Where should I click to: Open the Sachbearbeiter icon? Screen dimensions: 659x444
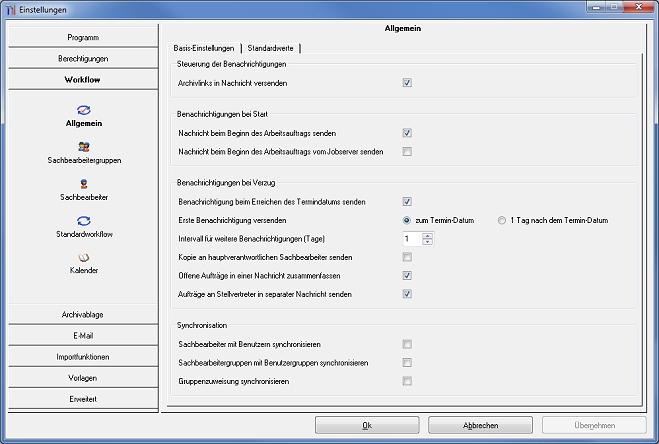tap(83, 184)
